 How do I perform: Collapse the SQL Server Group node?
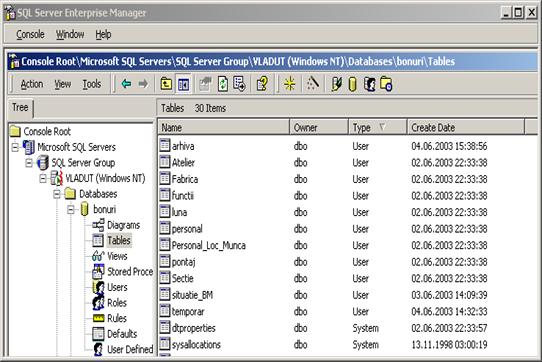pyautogui.click(x=29, y=163)
